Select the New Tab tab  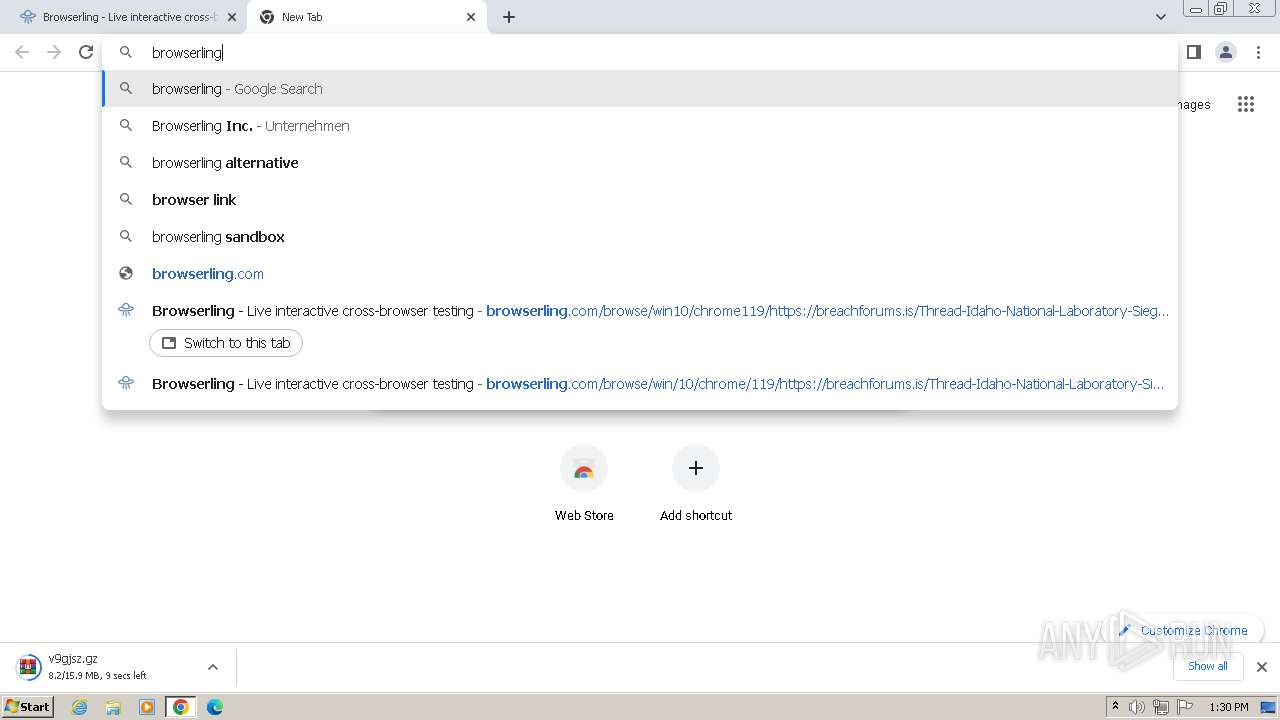pos(360,17)
